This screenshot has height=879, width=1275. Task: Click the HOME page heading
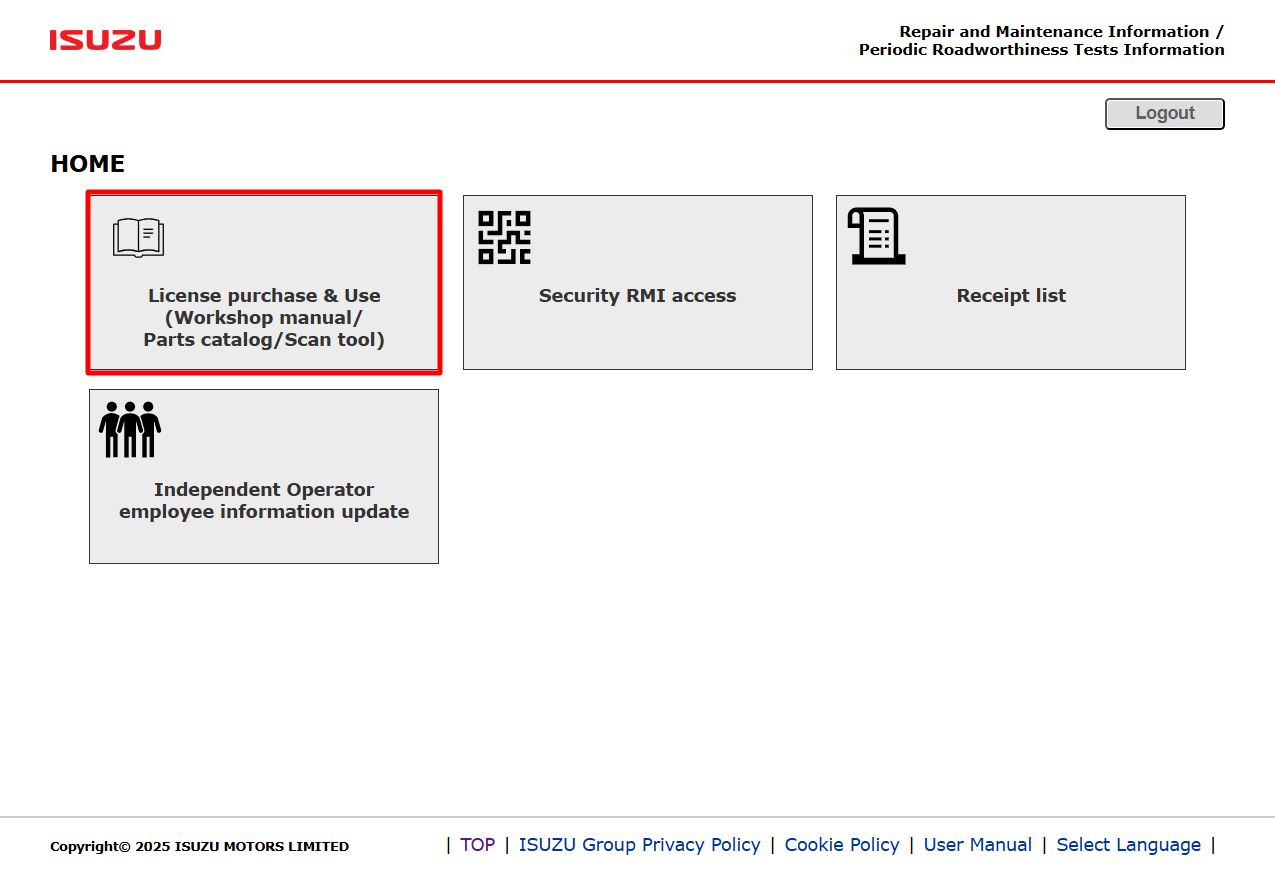tap(88, 164)
